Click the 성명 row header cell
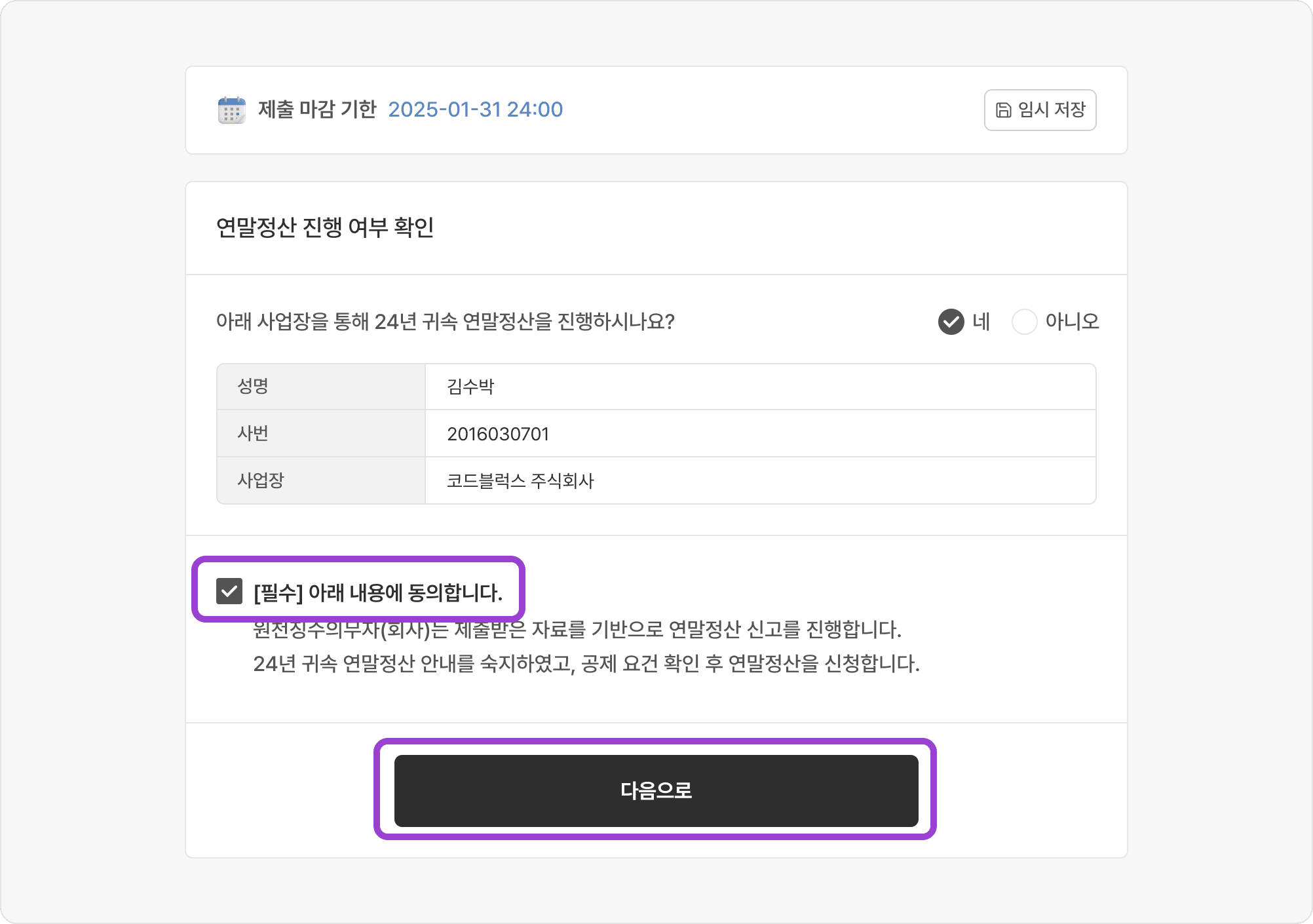1313x924 pixels. point(321,387)
